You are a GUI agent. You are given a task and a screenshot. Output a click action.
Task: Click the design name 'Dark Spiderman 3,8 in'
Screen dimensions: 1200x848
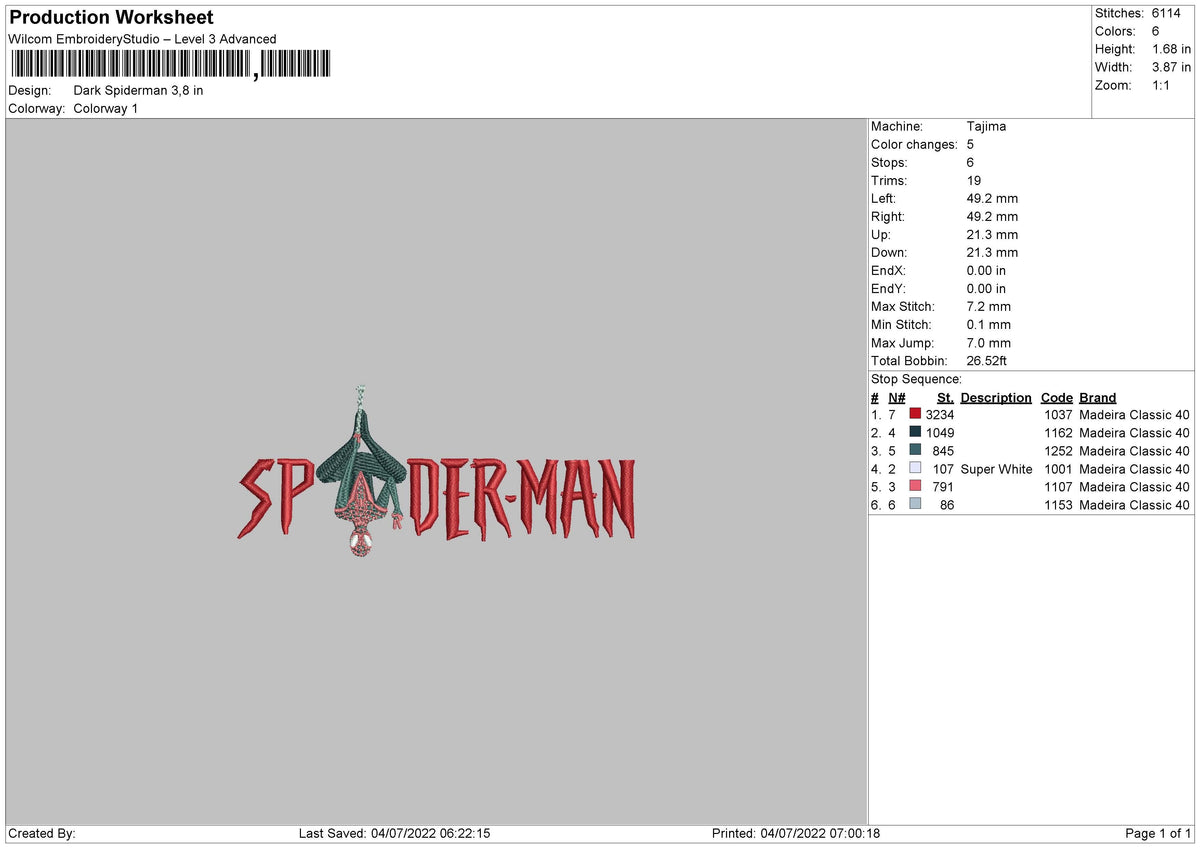[x=139, y=90]
